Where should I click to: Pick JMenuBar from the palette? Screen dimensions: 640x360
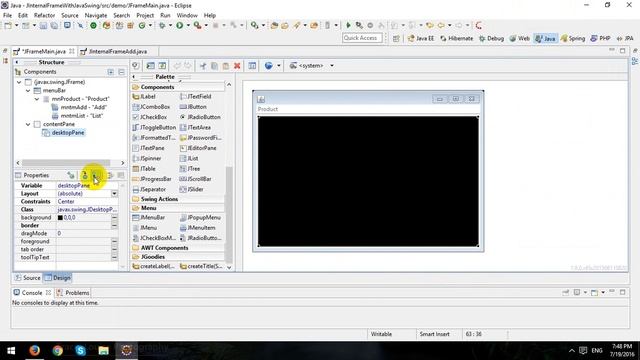click(x=149, y=218)
